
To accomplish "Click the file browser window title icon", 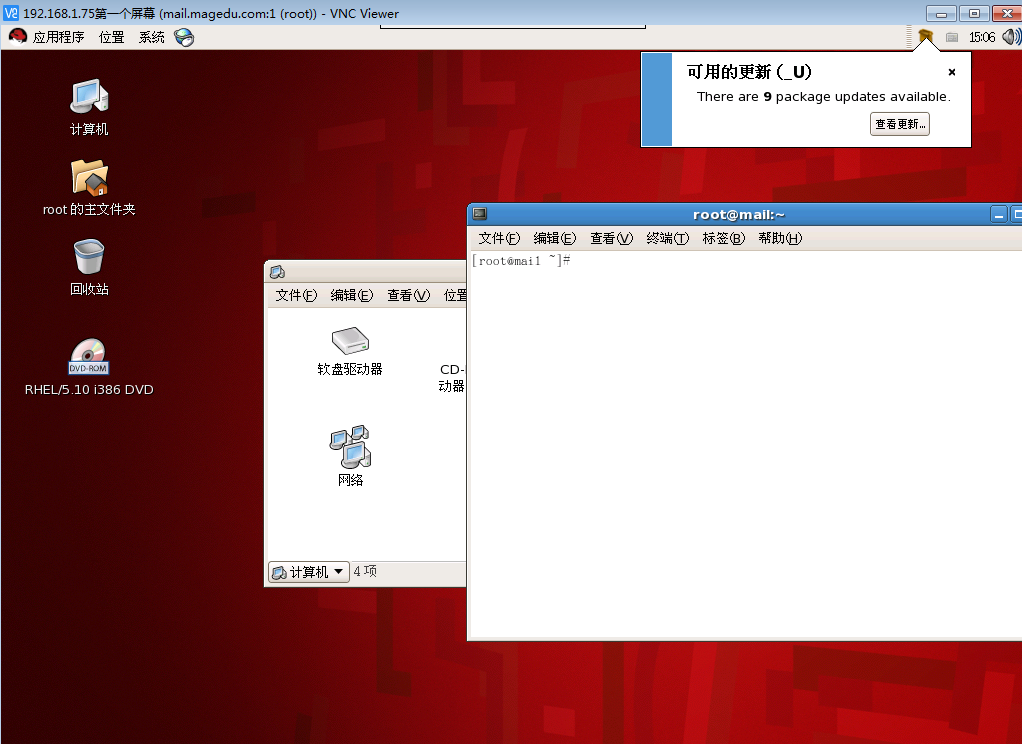I will tap(277, 272).
